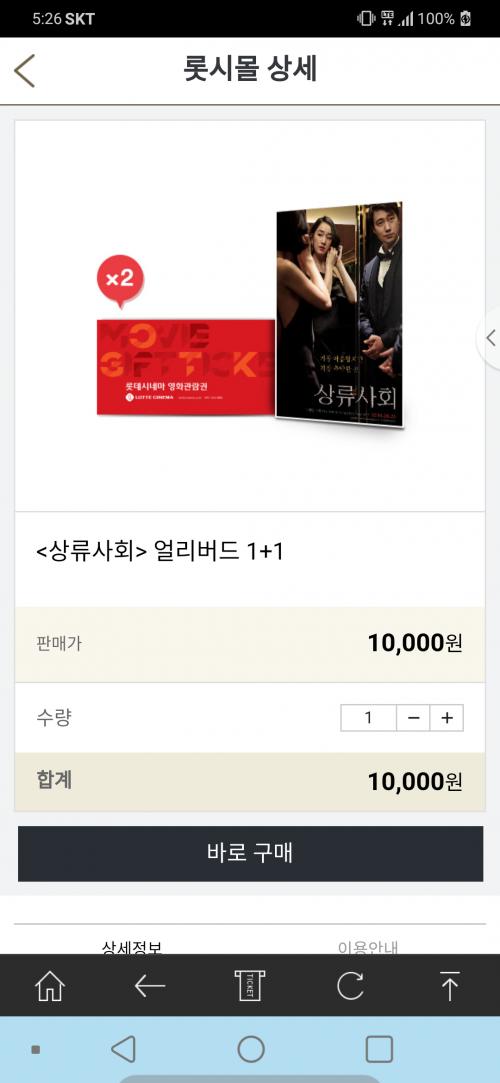Screen dimensions: 500x1083
Task: Tap the back chevron in the header
Action: (24, 70)
